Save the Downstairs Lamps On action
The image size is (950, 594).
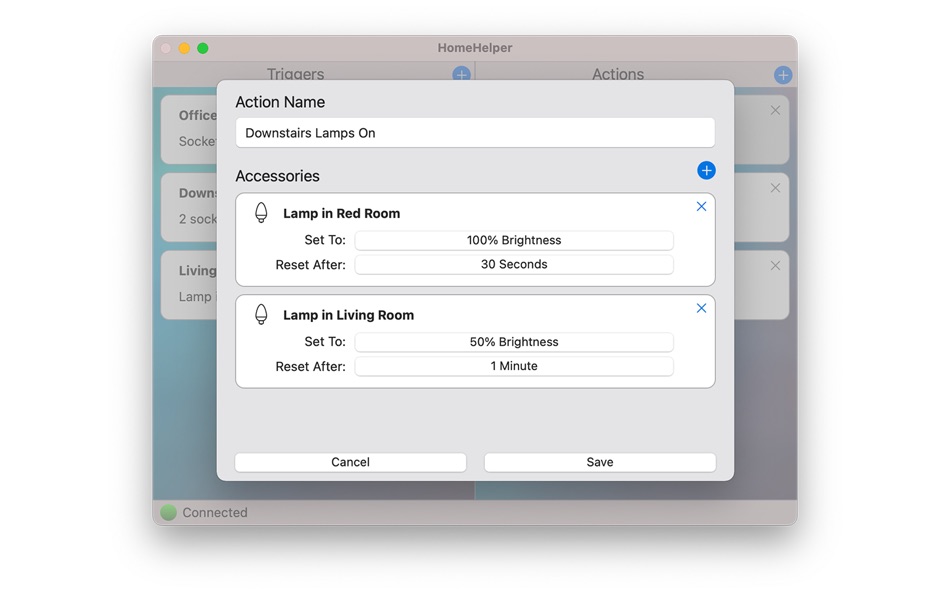[600, 462]
